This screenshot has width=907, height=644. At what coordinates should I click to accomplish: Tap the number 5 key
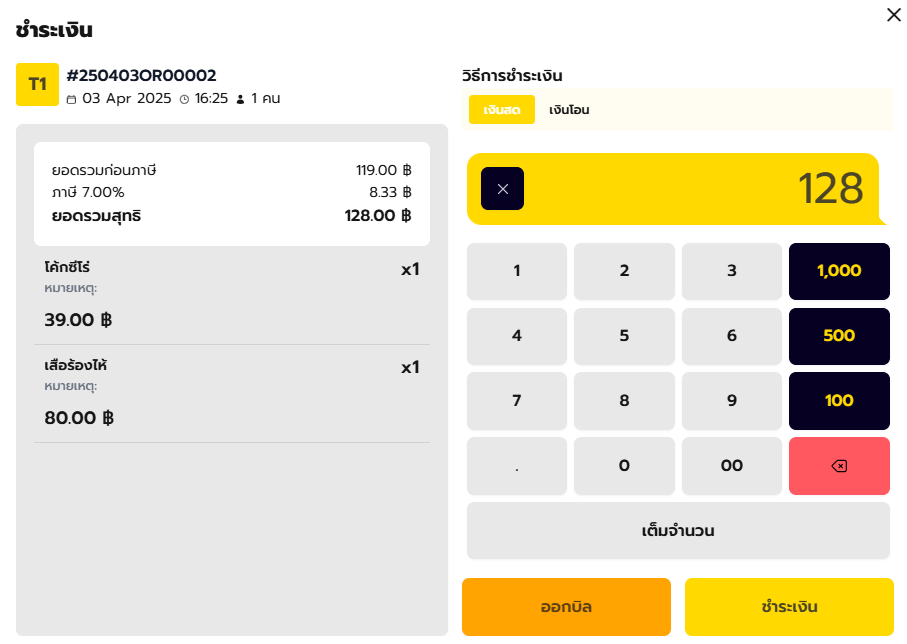point(624,336)
